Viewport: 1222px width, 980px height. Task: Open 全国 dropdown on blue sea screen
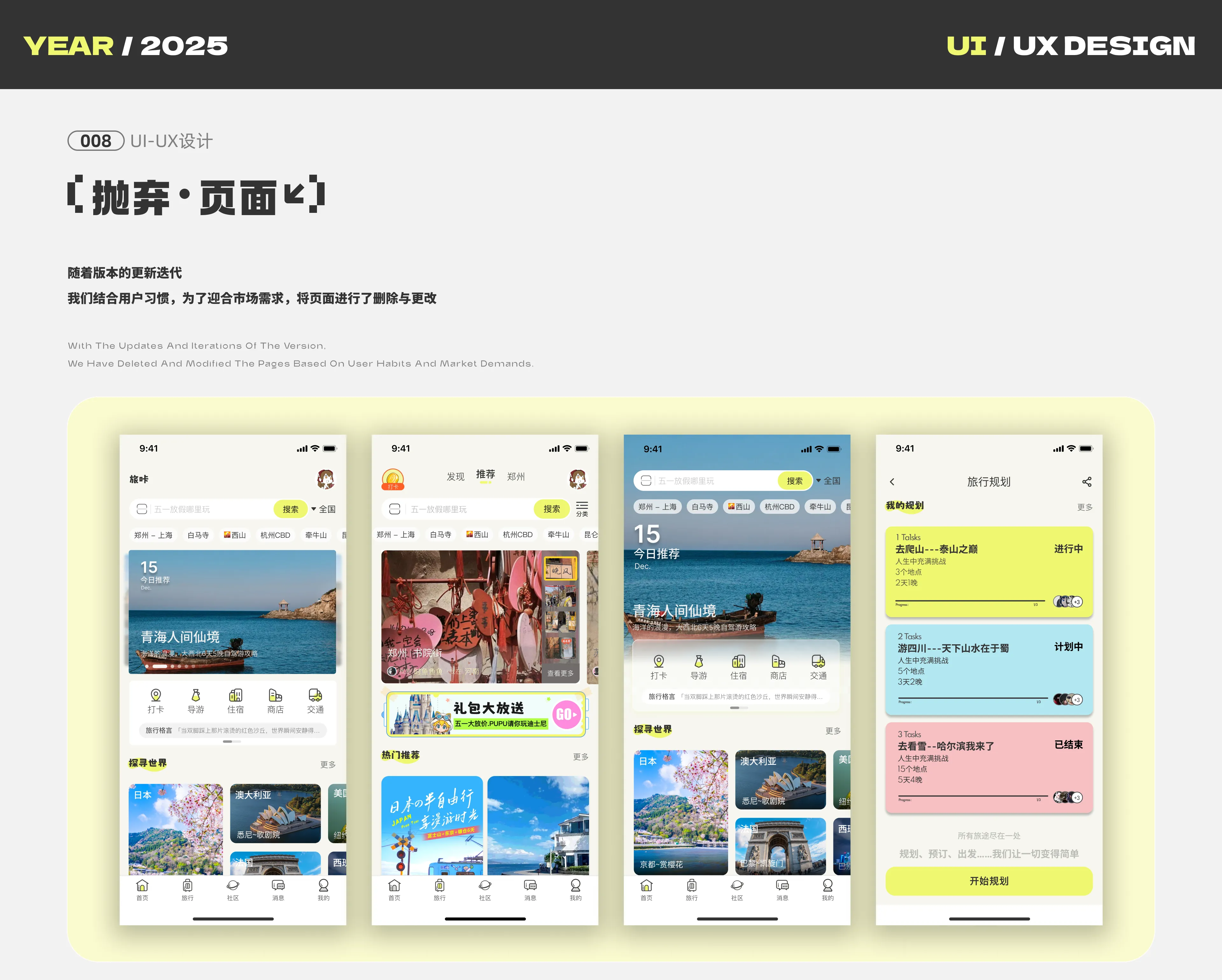828,481
